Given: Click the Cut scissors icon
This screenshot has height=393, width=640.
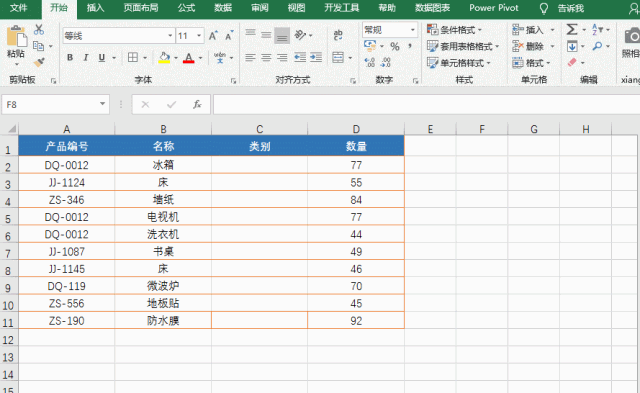Looking at the screenshot, I should (x=39, y=29).
